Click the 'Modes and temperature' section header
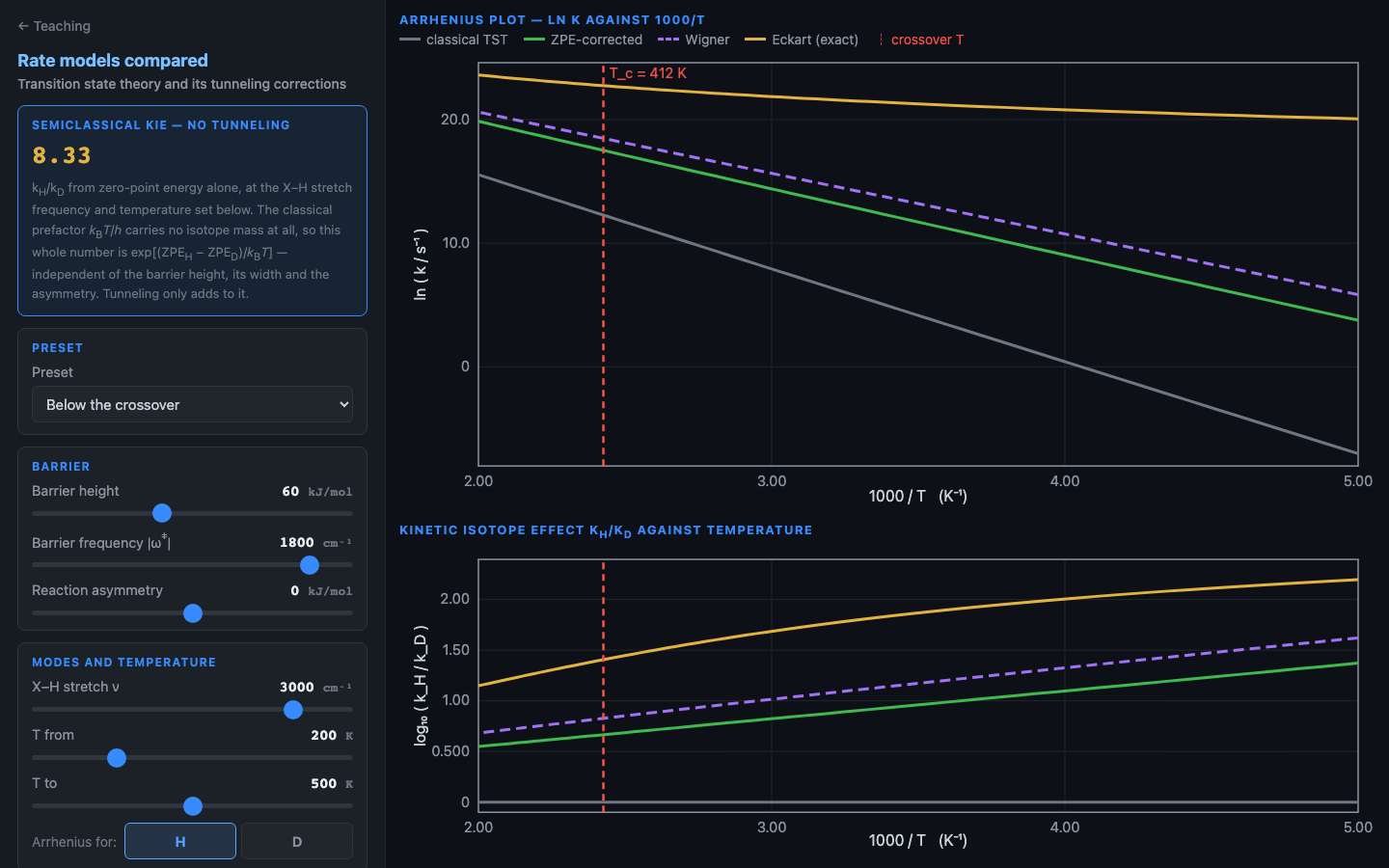Image resolution: width=1389 pixels, height=868 pixels. (x=123, y=662)
